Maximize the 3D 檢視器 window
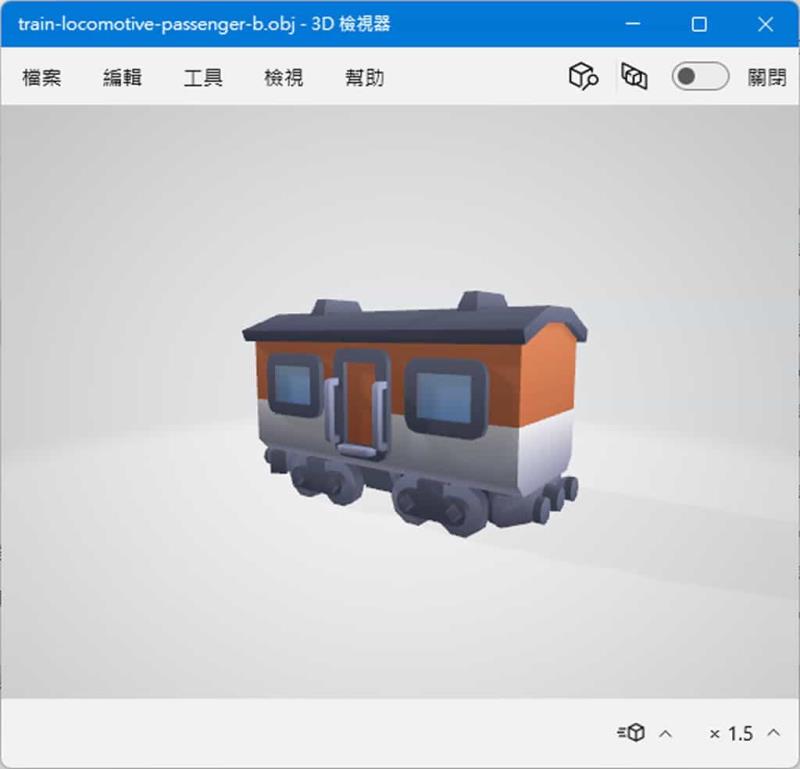Image resolution: width=800 pixels, height=769 pixels. point(699,24)
